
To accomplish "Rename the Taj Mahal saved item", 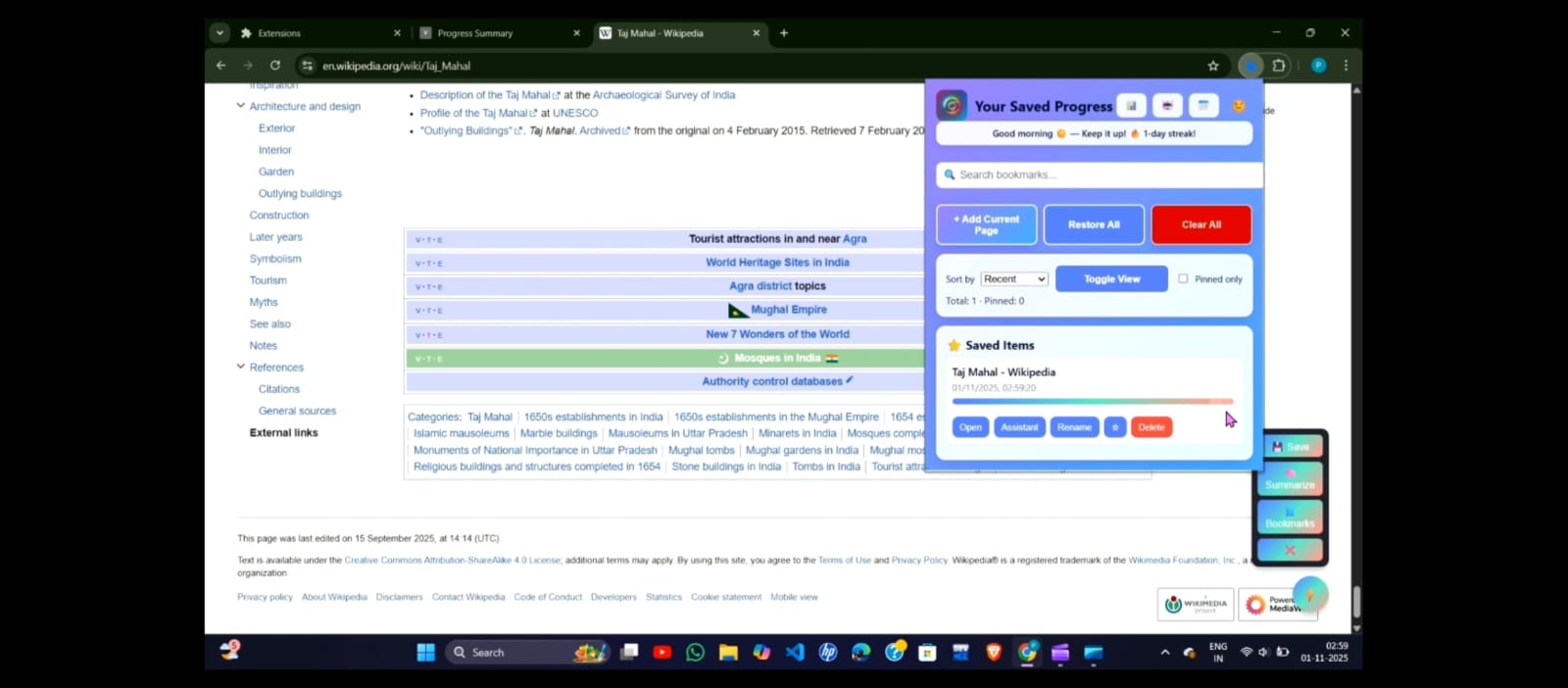I will pos(1074,427).
